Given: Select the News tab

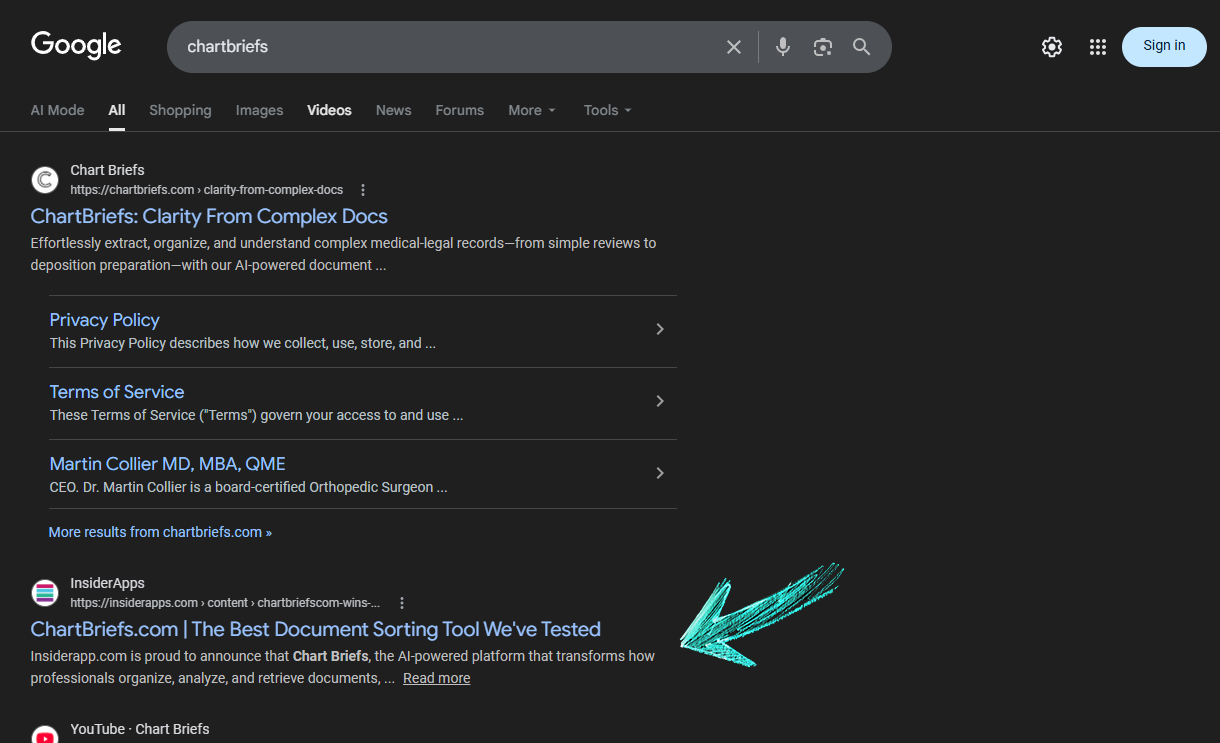Looking at the screenshot, I should [393, 110].
